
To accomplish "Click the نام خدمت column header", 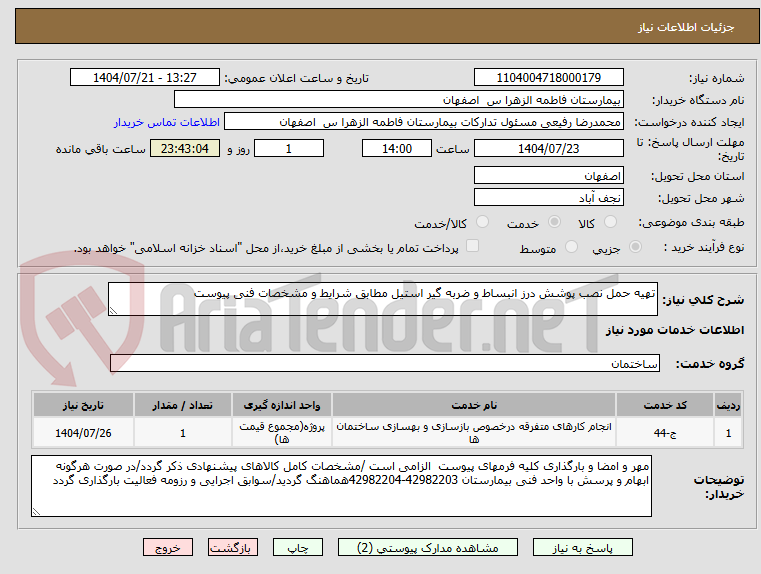I will point(474,405).
